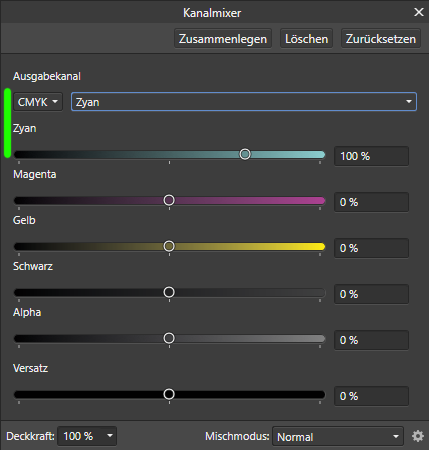Viewport: 429px width, 450px height.
Task: Open the Mischmodus Normal dropdown
Action: coord(338,436)
